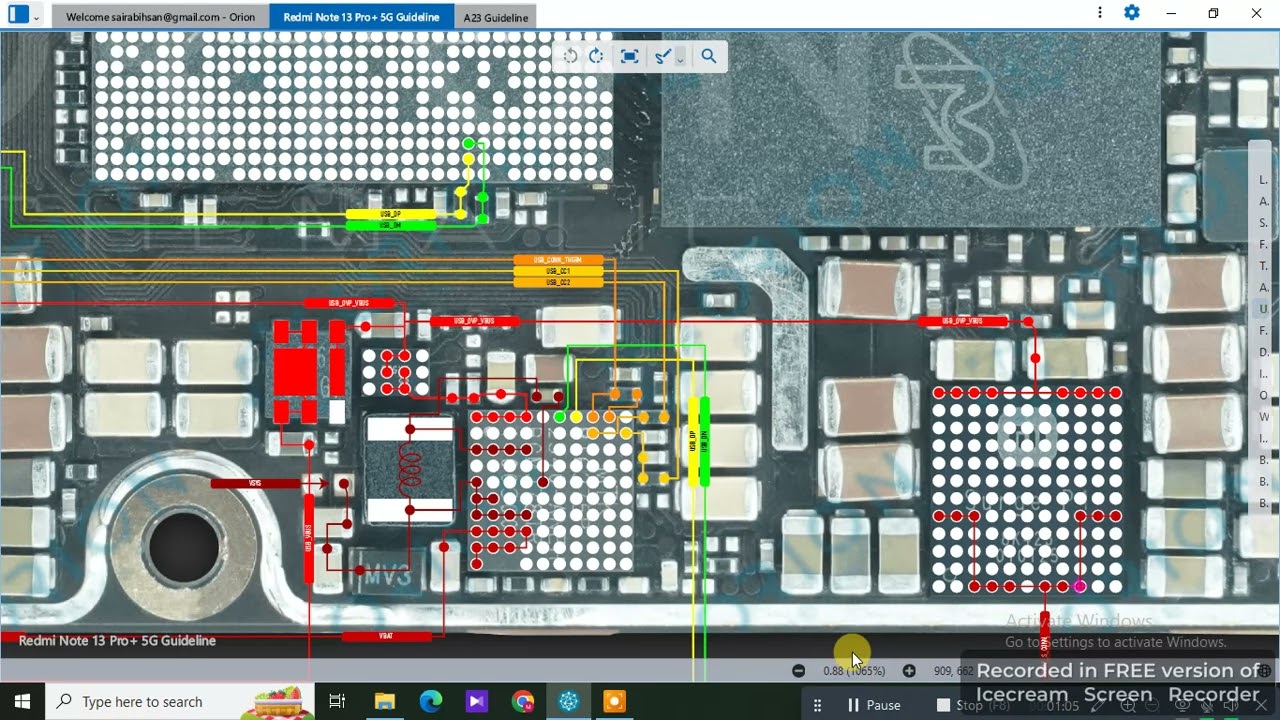Open the Orion settings gear
The height and width of the screenshot is (720, 1280).
point(1132,13)
